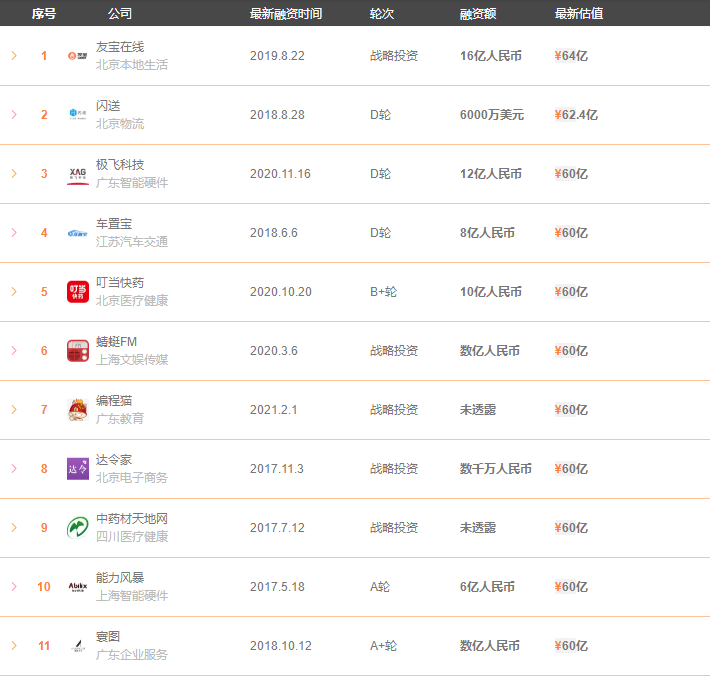The width and height of the screenshot is (710, 677).
Task: Open the 友宝在线 company name link
Action: (120, 47)
